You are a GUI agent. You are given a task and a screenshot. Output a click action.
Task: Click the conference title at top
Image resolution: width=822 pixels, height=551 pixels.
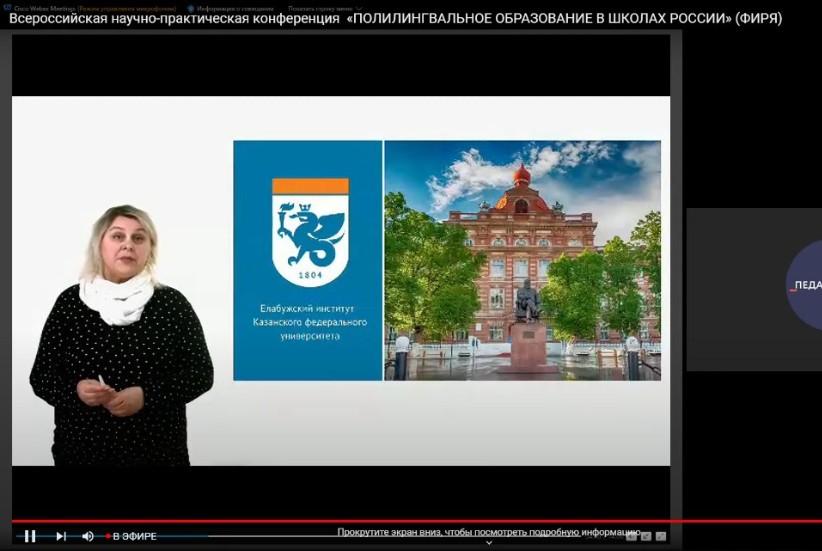[x=395, y=19]
